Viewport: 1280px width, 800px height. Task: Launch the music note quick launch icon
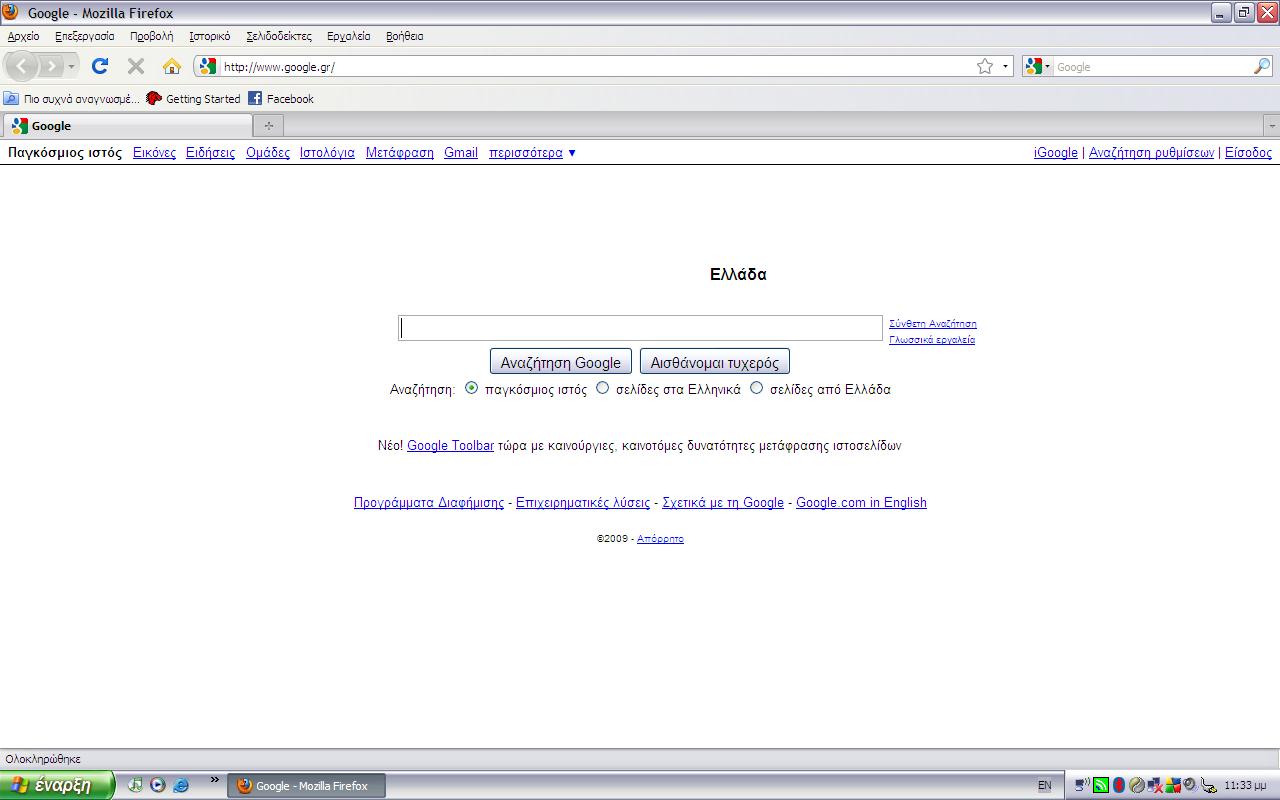tap(135, 785)
